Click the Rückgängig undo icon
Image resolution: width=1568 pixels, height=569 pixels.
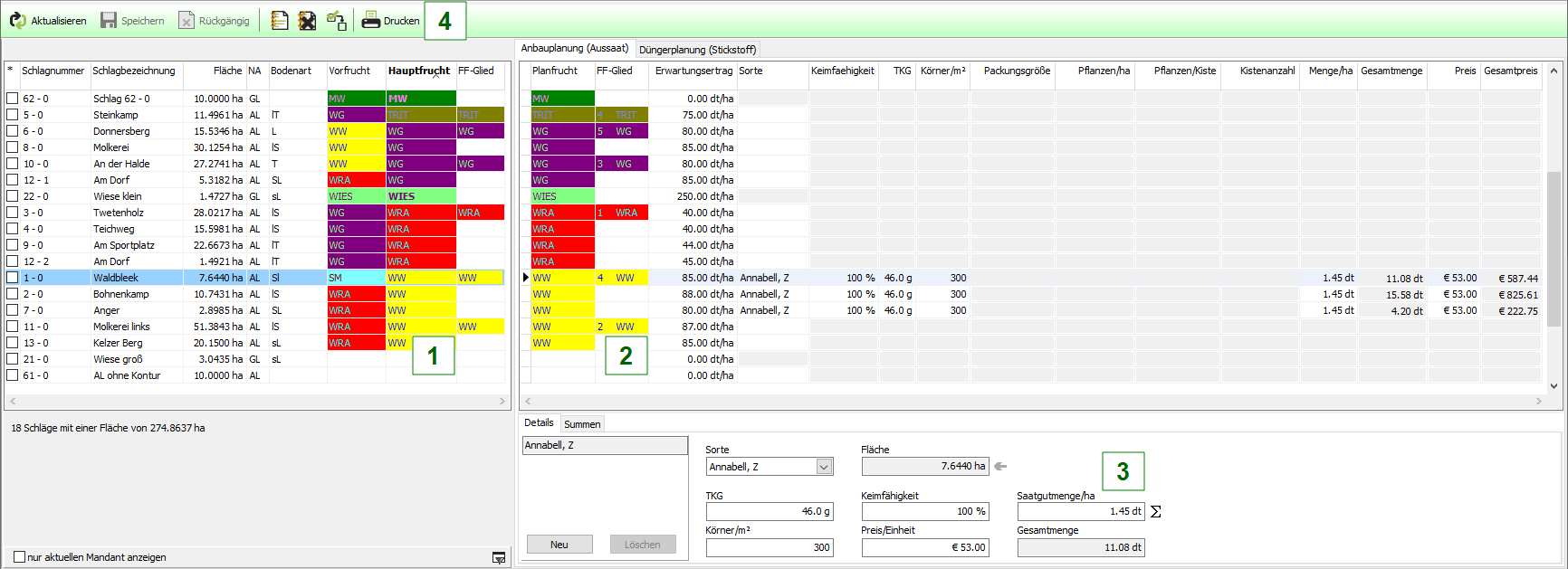pyautogui.click(x=186, y=20)
